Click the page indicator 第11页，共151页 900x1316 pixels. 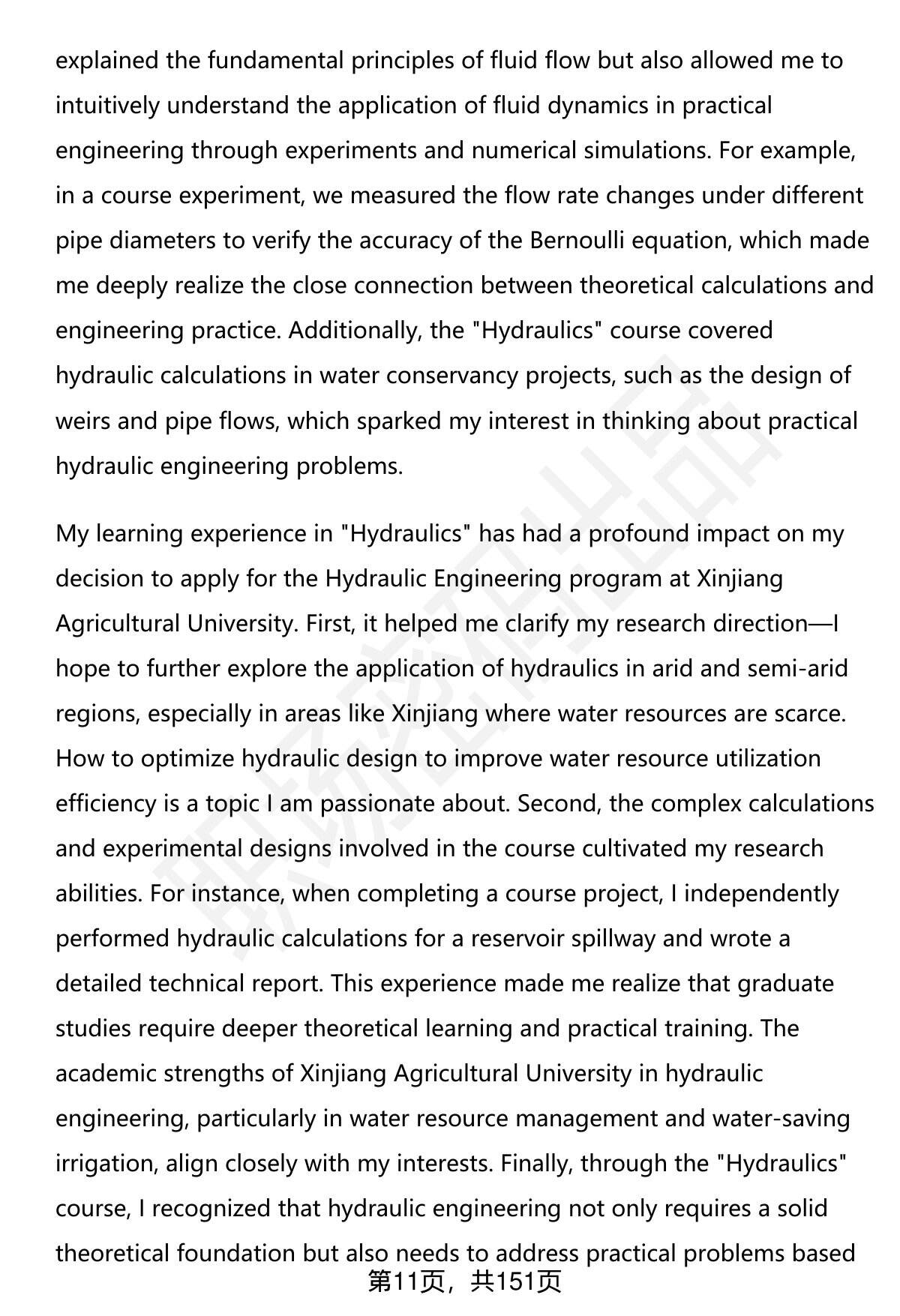click(x=464, y=1282)
